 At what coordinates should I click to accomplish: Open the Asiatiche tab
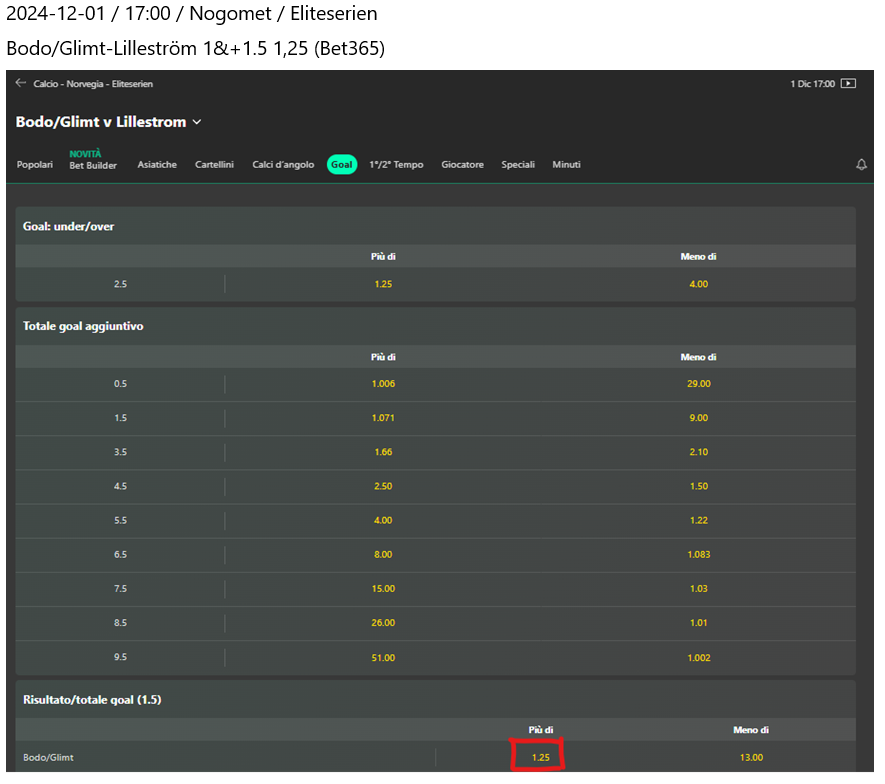[x=157, y=165]
